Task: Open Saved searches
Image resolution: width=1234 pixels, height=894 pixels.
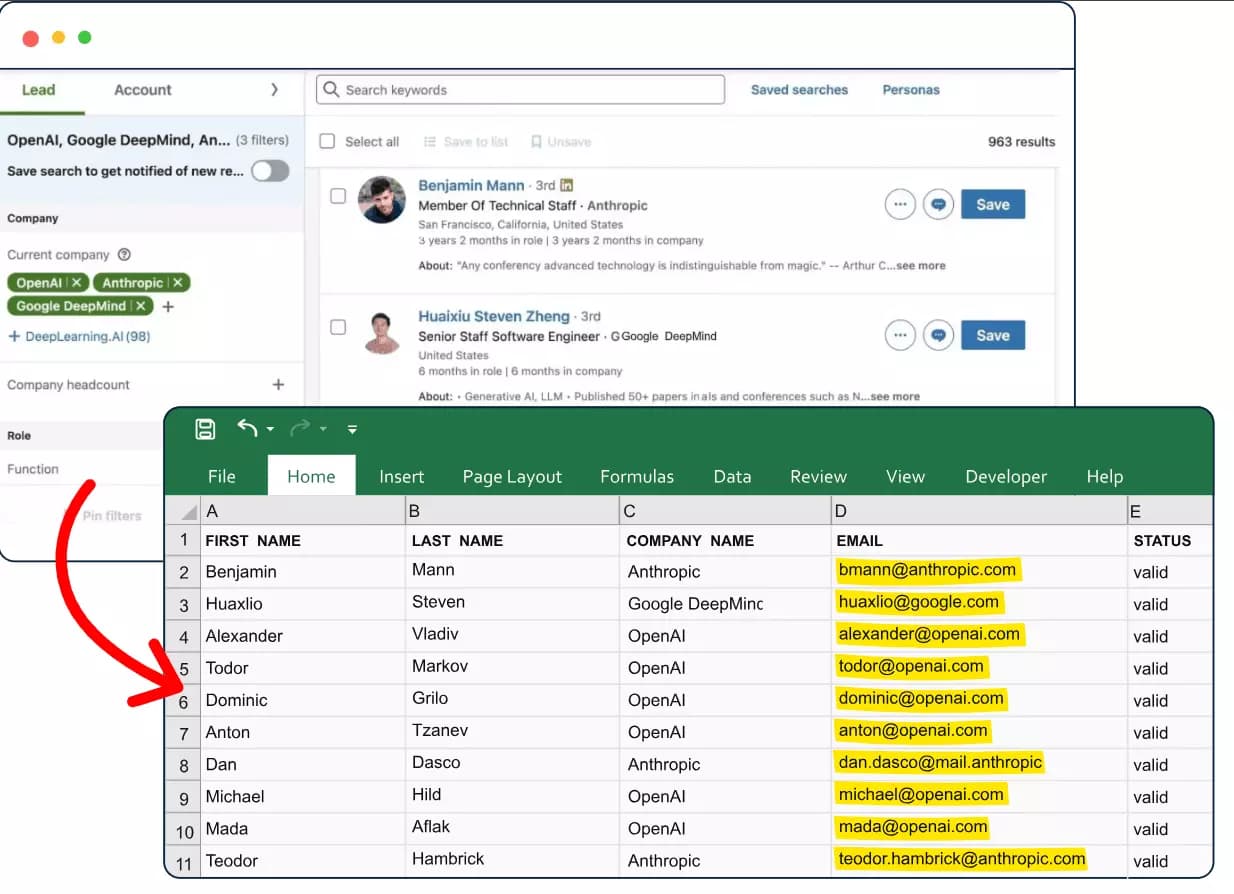Action: (798, 89)
